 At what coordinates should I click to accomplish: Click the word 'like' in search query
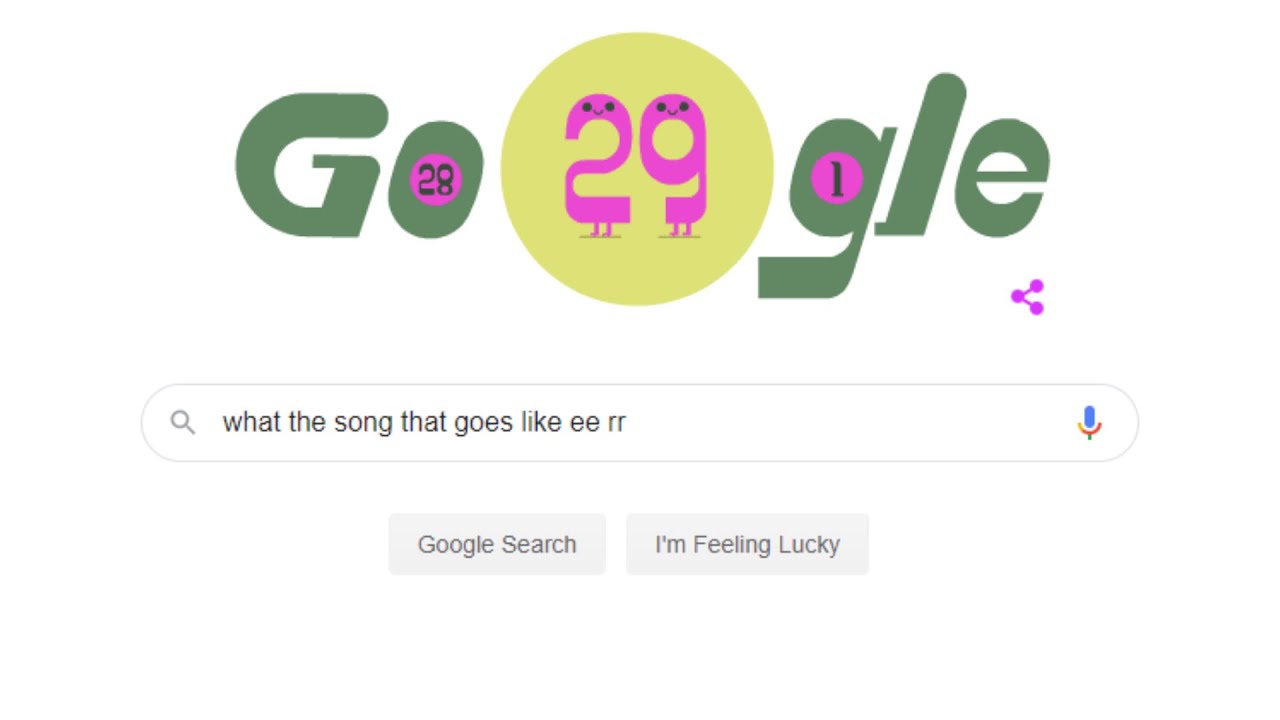540,423
